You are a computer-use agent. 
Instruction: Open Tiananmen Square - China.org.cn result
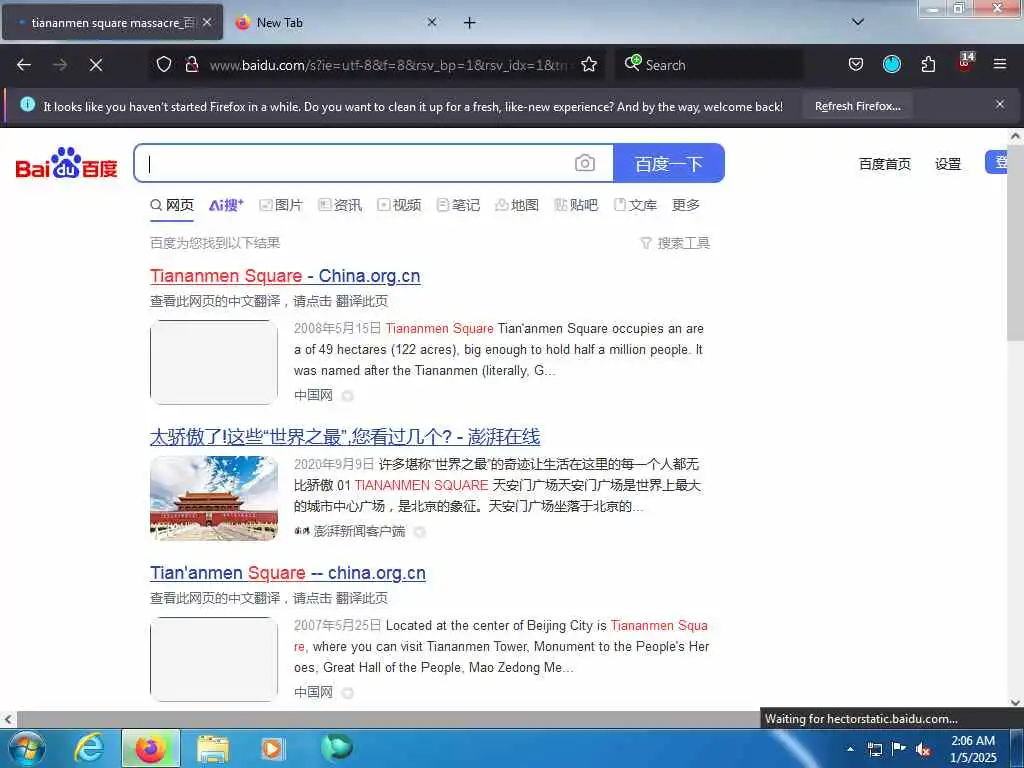(x=285, y=276)
